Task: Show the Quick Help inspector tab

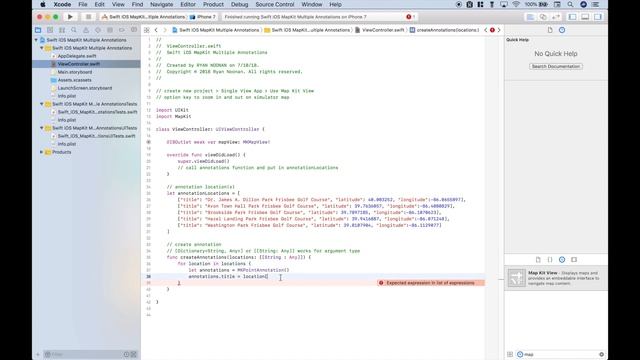Action: pyautogui.click(x=562, y=30)
